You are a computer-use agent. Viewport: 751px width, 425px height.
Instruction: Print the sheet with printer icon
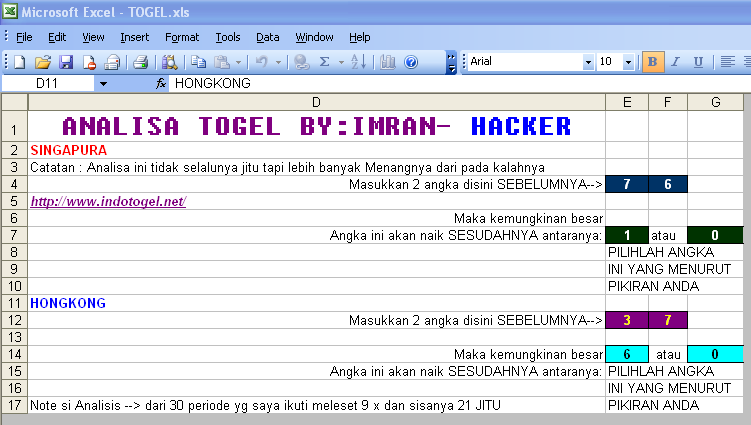click(140, 62)
